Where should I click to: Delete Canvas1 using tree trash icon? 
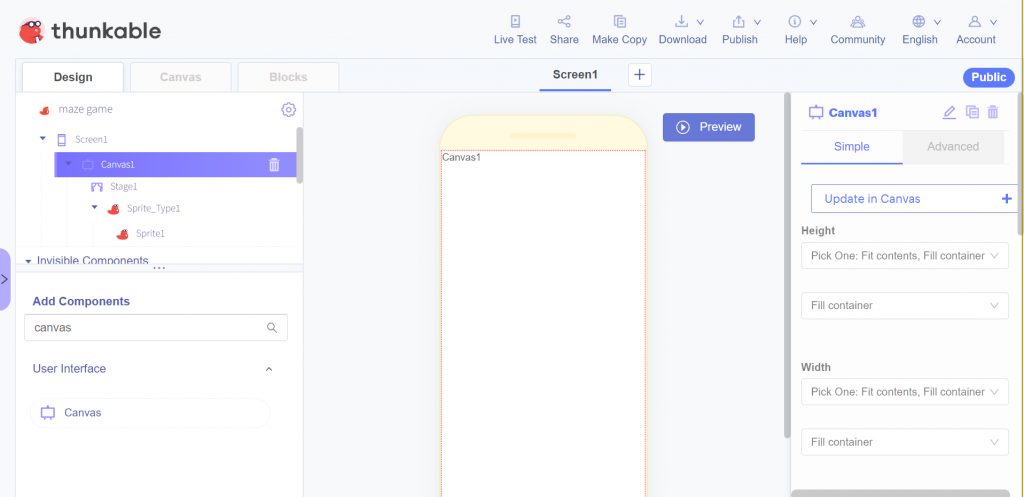coord(274,164)
